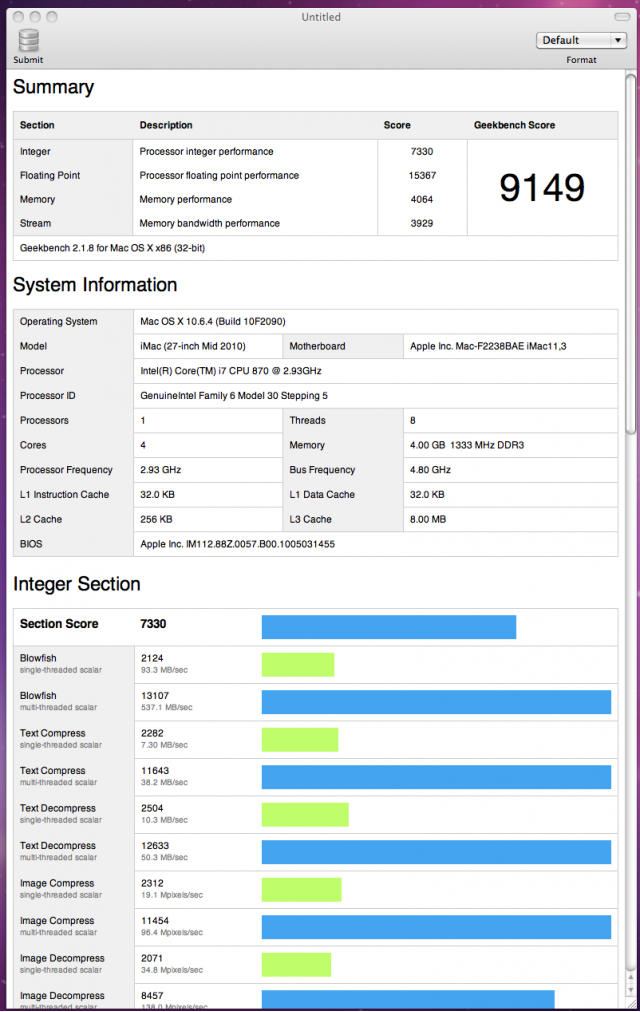Click the System Information heading
The width and height of the screenshot is (640, 1012).
95,285
